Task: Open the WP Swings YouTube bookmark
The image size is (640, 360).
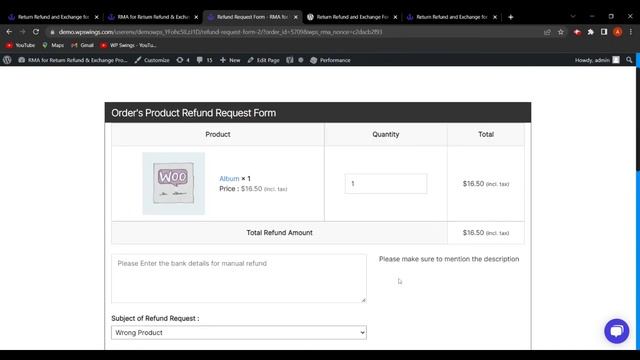Action: click(x=129, y=45)
